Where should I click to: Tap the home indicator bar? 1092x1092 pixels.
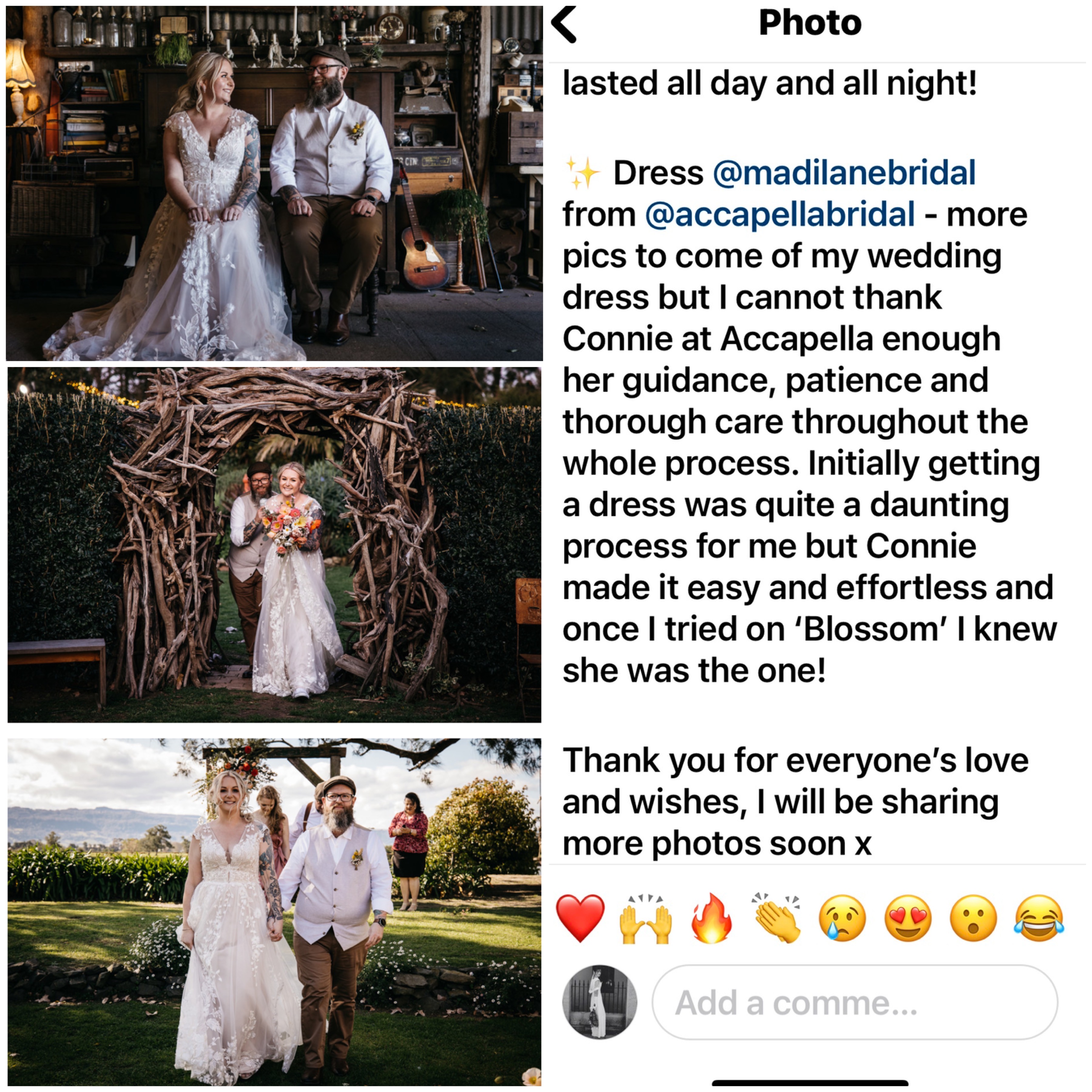pyautogui.click(x=811, y=1083)
